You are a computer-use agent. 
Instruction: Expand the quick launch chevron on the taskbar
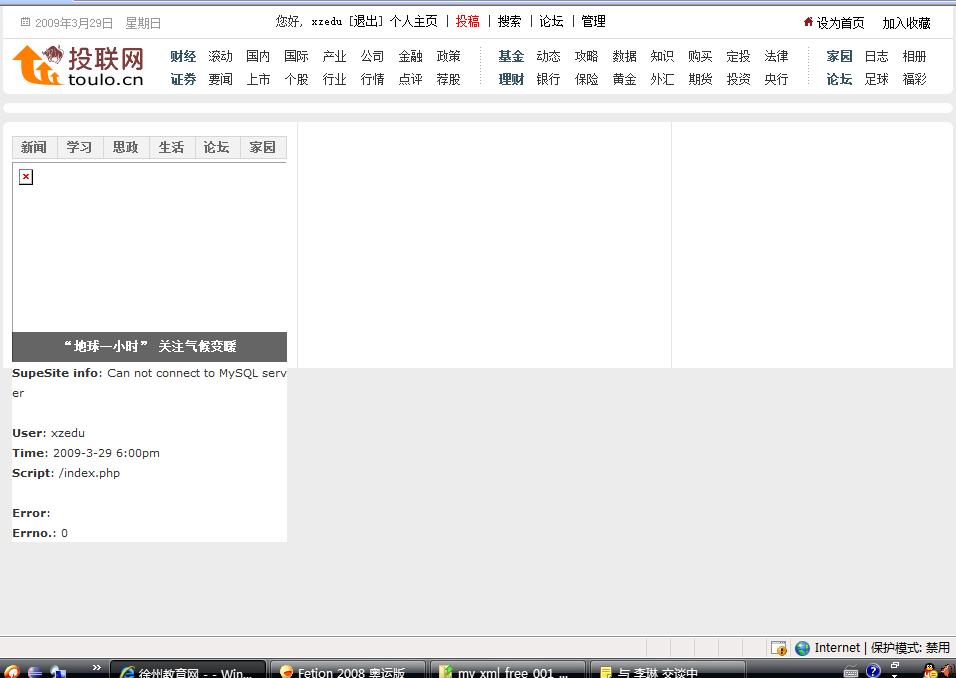pos(96,668)
